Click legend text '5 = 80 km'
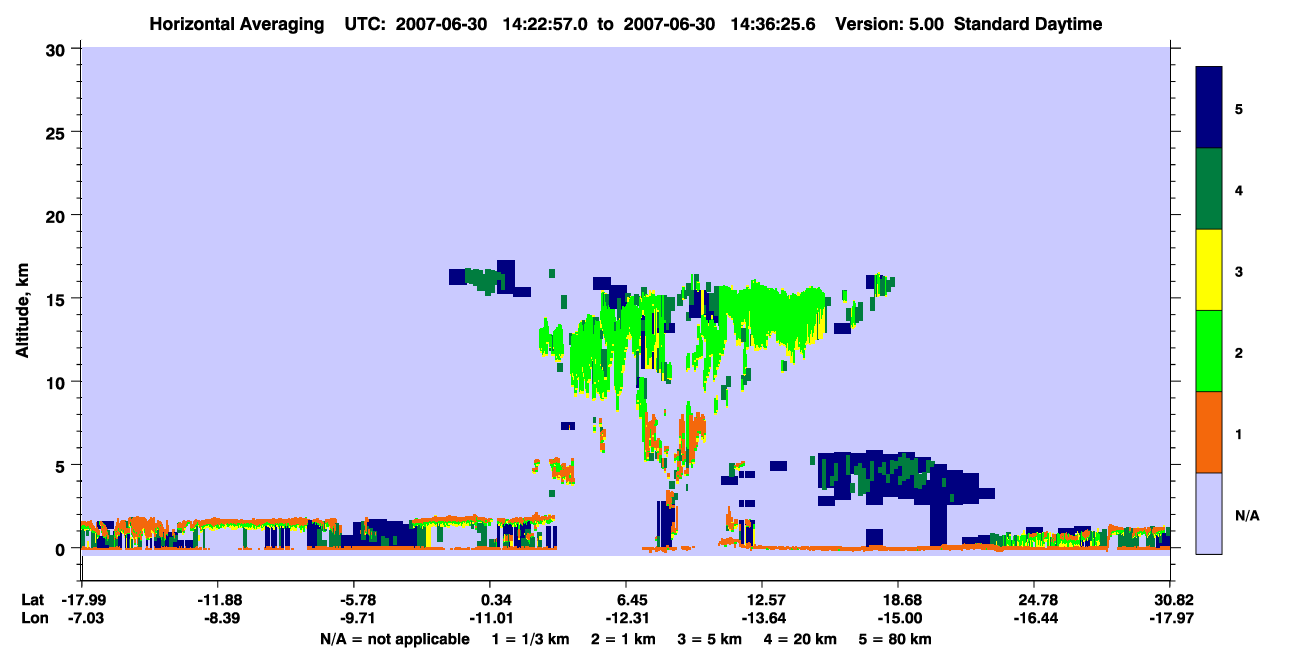Viewport: 1300px width, 667px height. (x=896, y=639)
